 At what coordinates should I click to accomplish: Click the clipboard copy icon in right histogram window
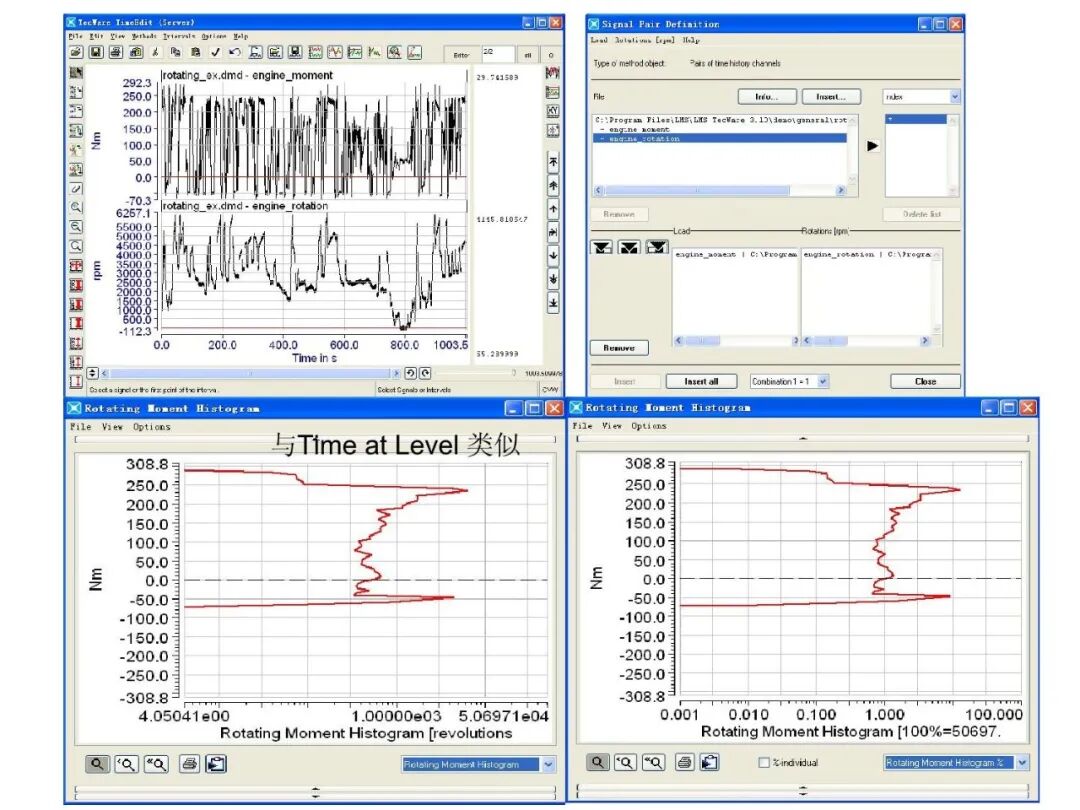[709, 762]
